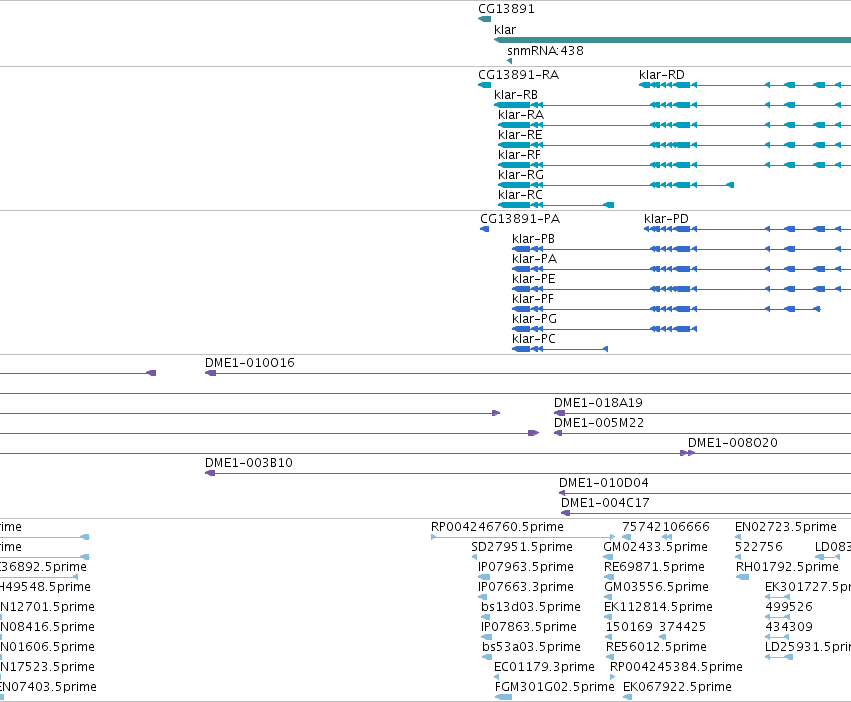
Task: Click the N12701.5prime EST label
Action: pos(47,606)
